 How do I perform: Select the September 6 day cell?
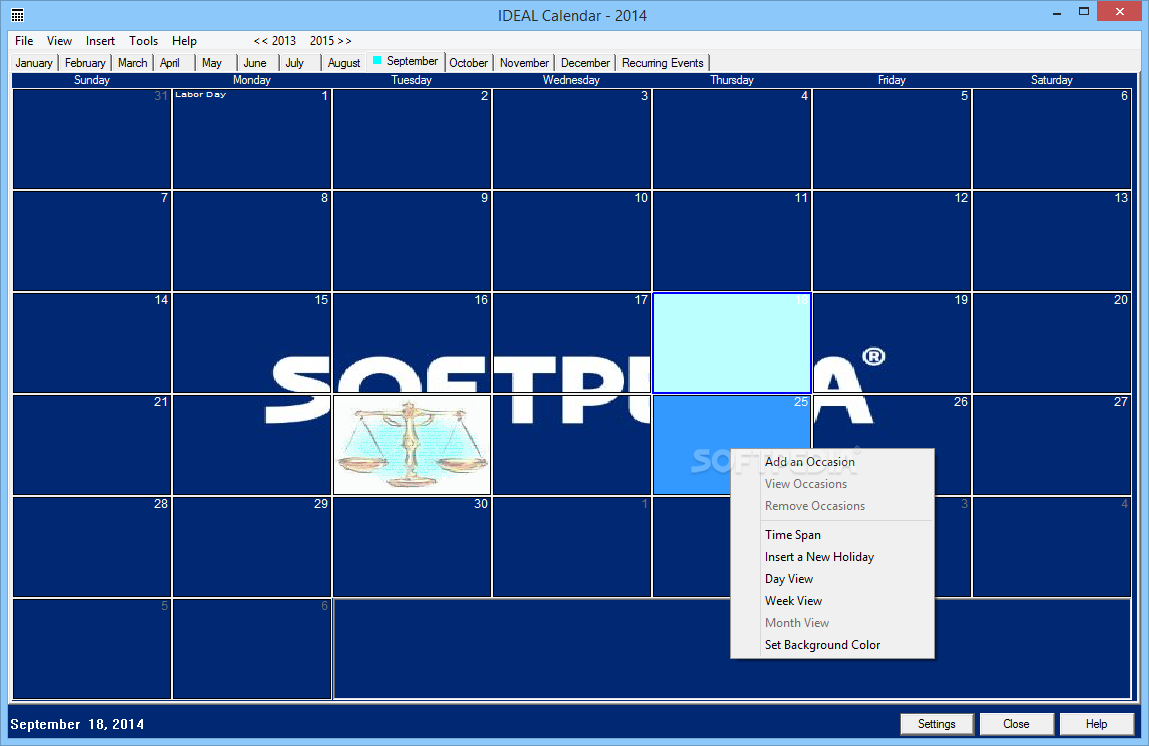[x=1052, y=139]
